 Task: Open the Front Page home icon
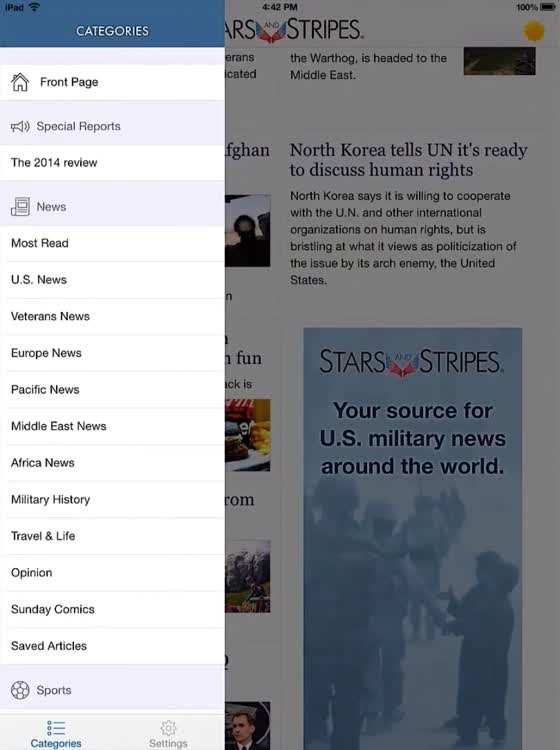click(20, 82)
